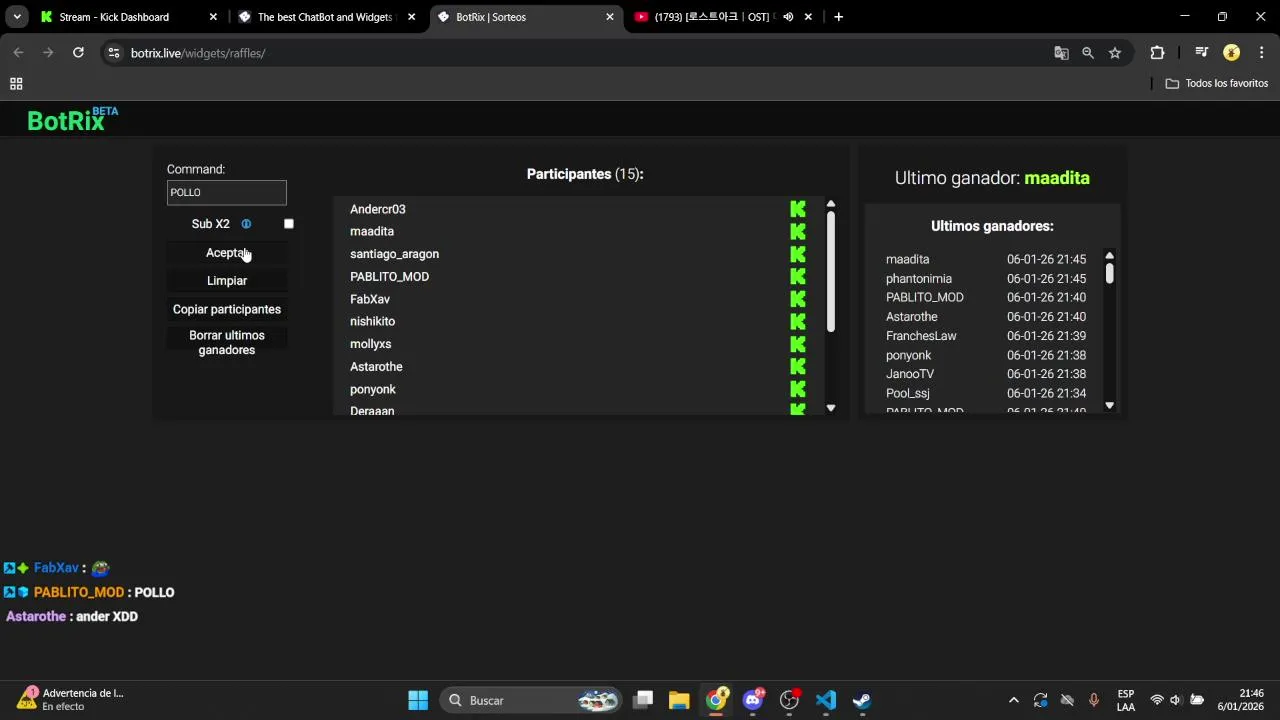Expand hidden system tray icons chevron

1014,700
